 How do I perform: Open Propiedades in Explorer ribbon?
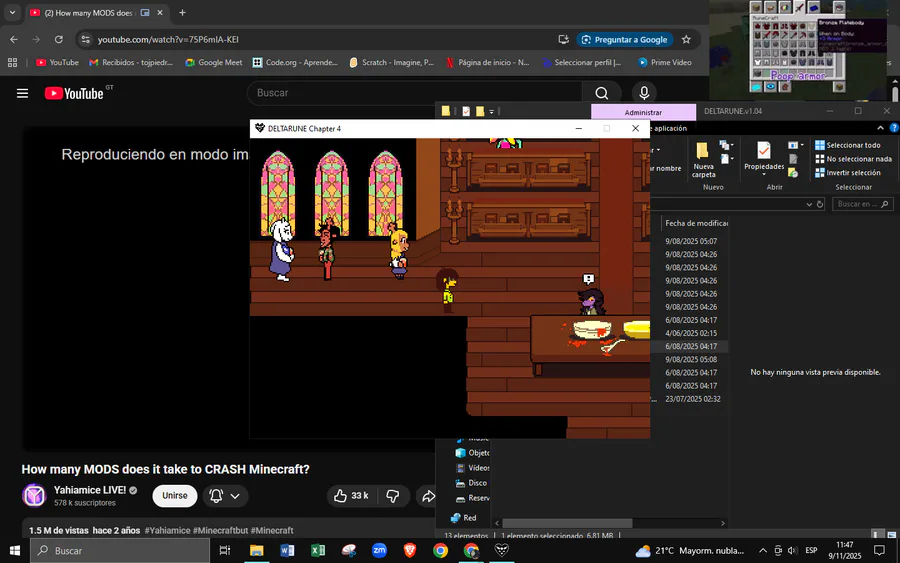(x=763, y=156)
